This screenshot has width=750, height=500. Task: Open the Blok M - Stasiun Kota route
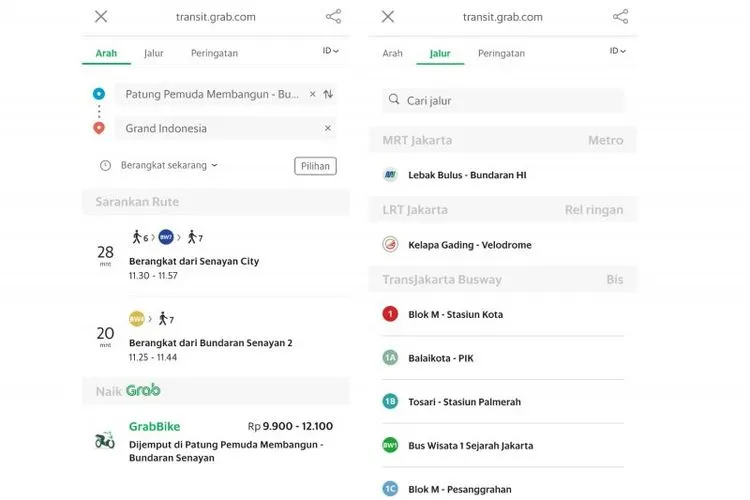(x=503, y=314)
